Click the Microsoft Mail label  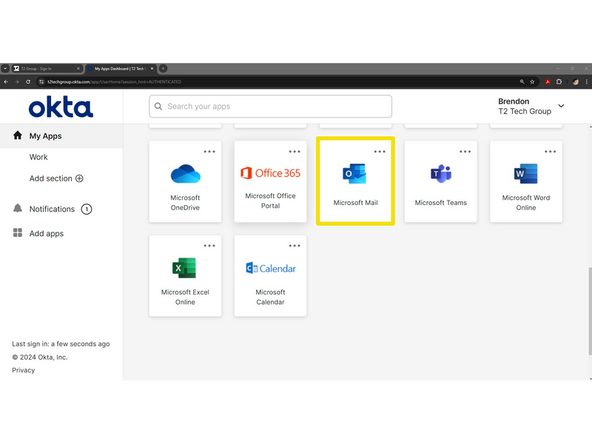355,203
